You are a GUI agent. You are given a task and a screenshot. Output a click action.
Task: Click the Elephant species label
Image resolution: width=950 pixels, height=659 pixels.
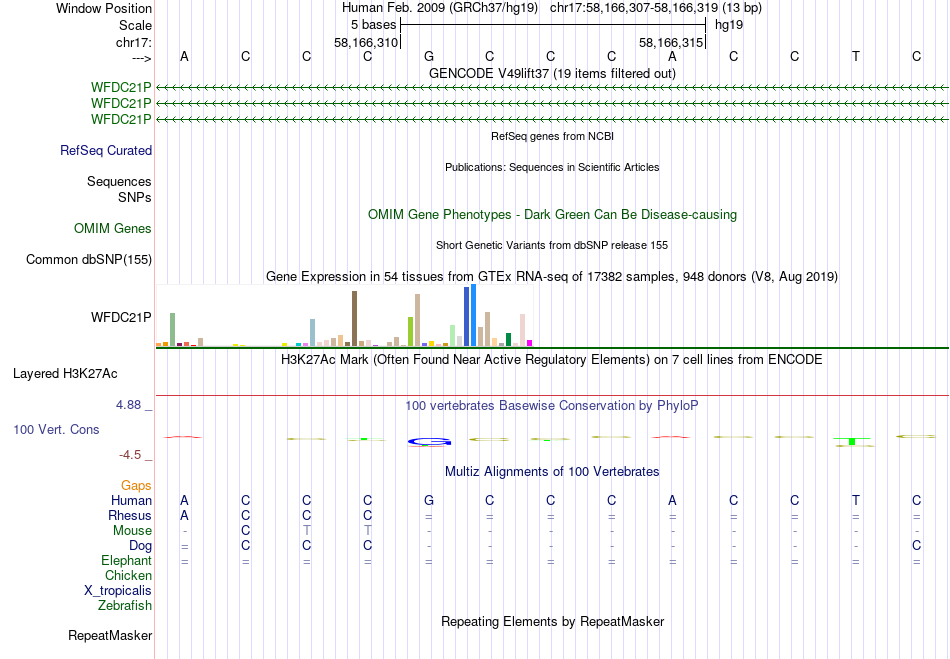click(x=127, y=560)
